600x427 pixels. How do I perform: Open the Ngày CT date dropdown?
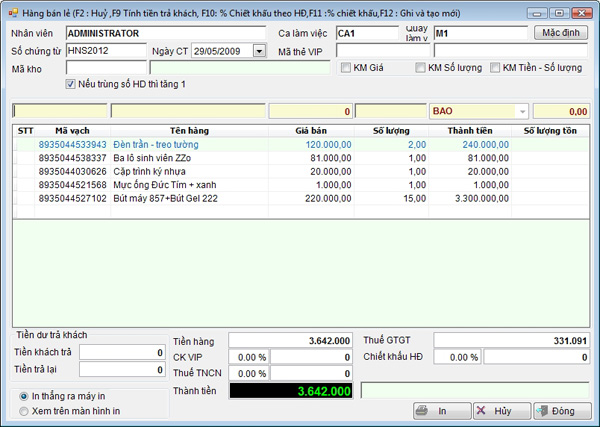click(259, 51)
